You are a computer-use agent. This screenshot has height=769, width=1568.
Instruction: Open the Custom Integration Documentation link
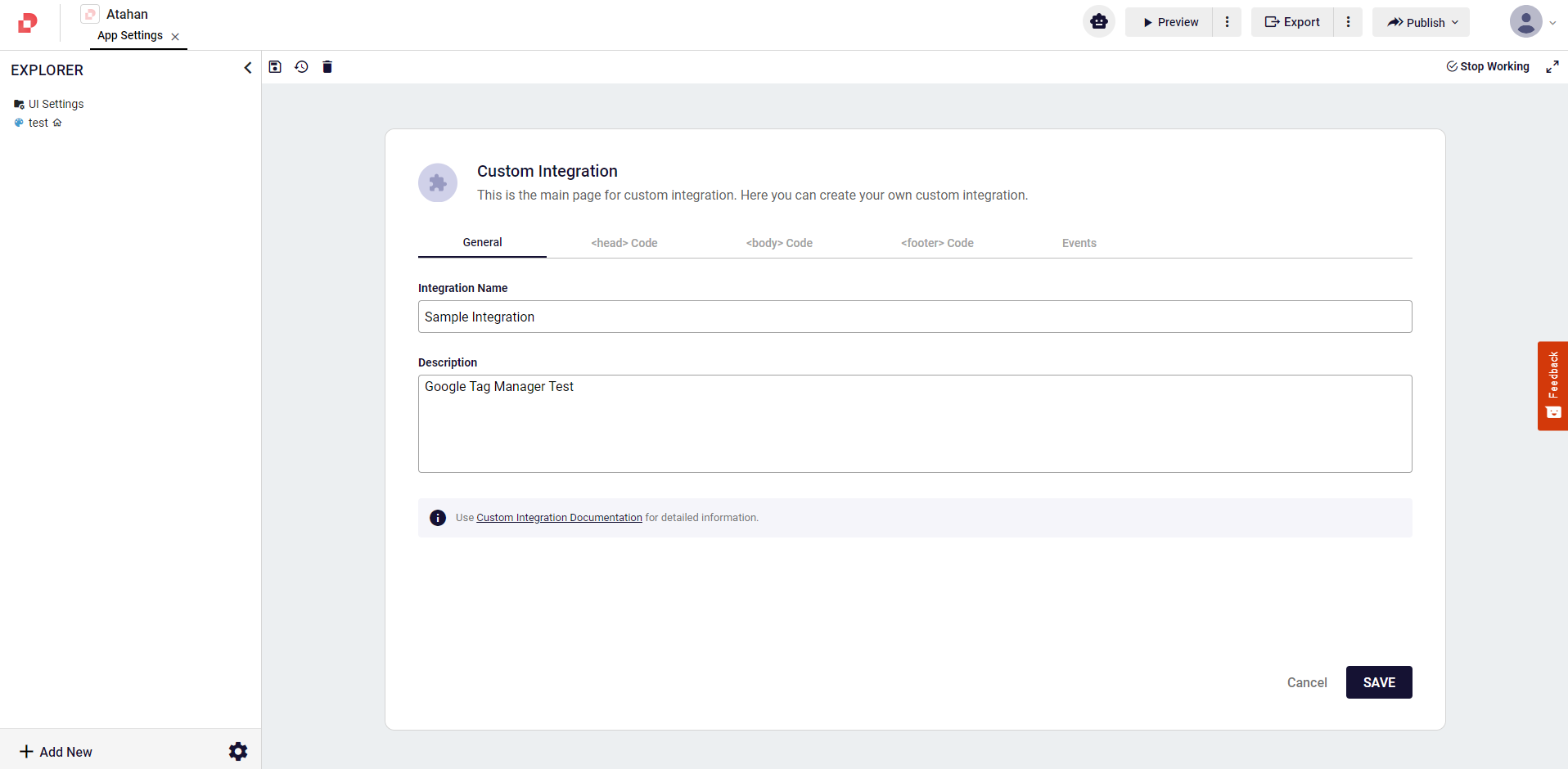pyautogui.click(x=559, y=518)
